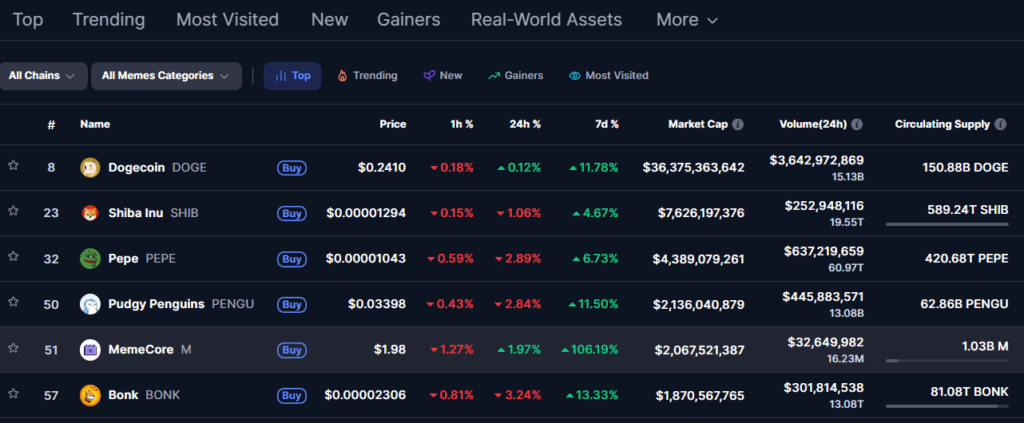
Task: Click the Dogecoin coin logo
Action: [x=90, y=168]
